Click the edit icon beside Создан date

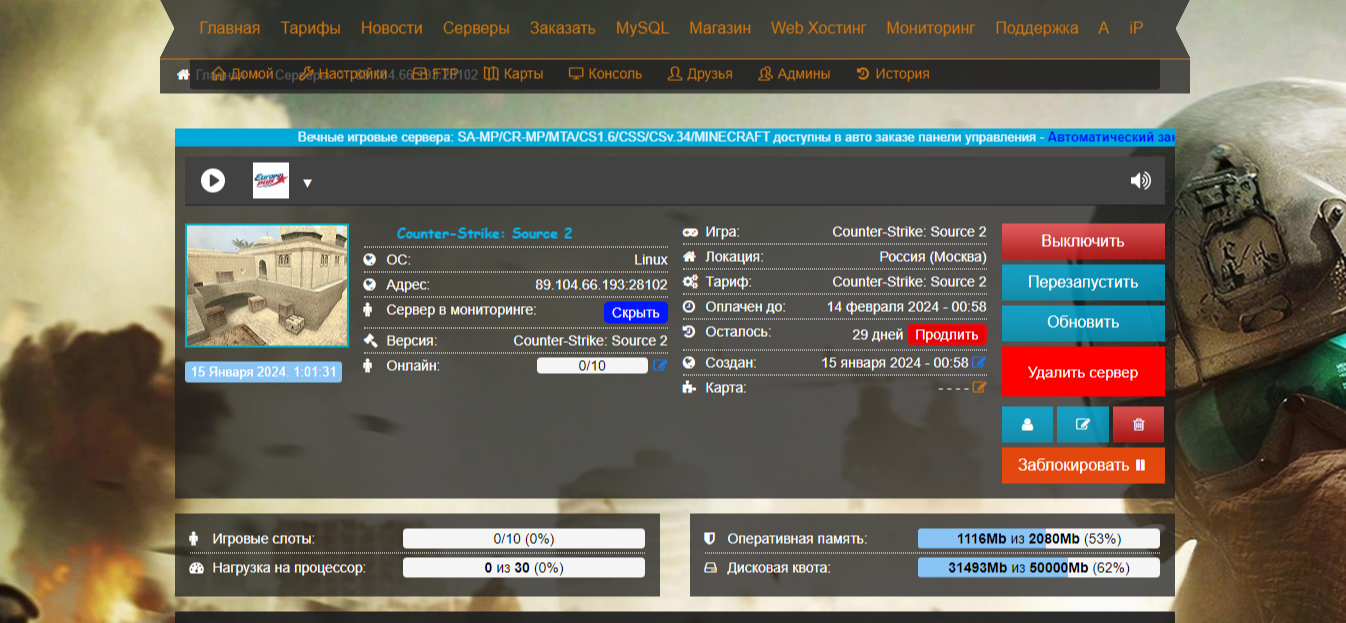[979, 362]
